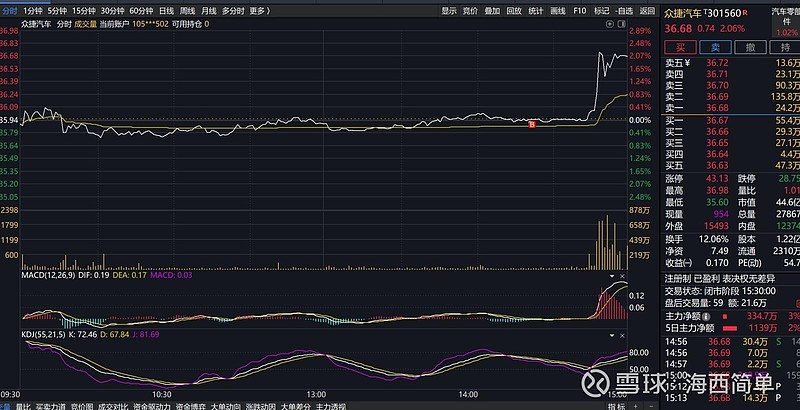Switch to the 买卖力道 bottom tab
Image resolution: width=800 pixels, height=410 pixels.
coord(51,406)
